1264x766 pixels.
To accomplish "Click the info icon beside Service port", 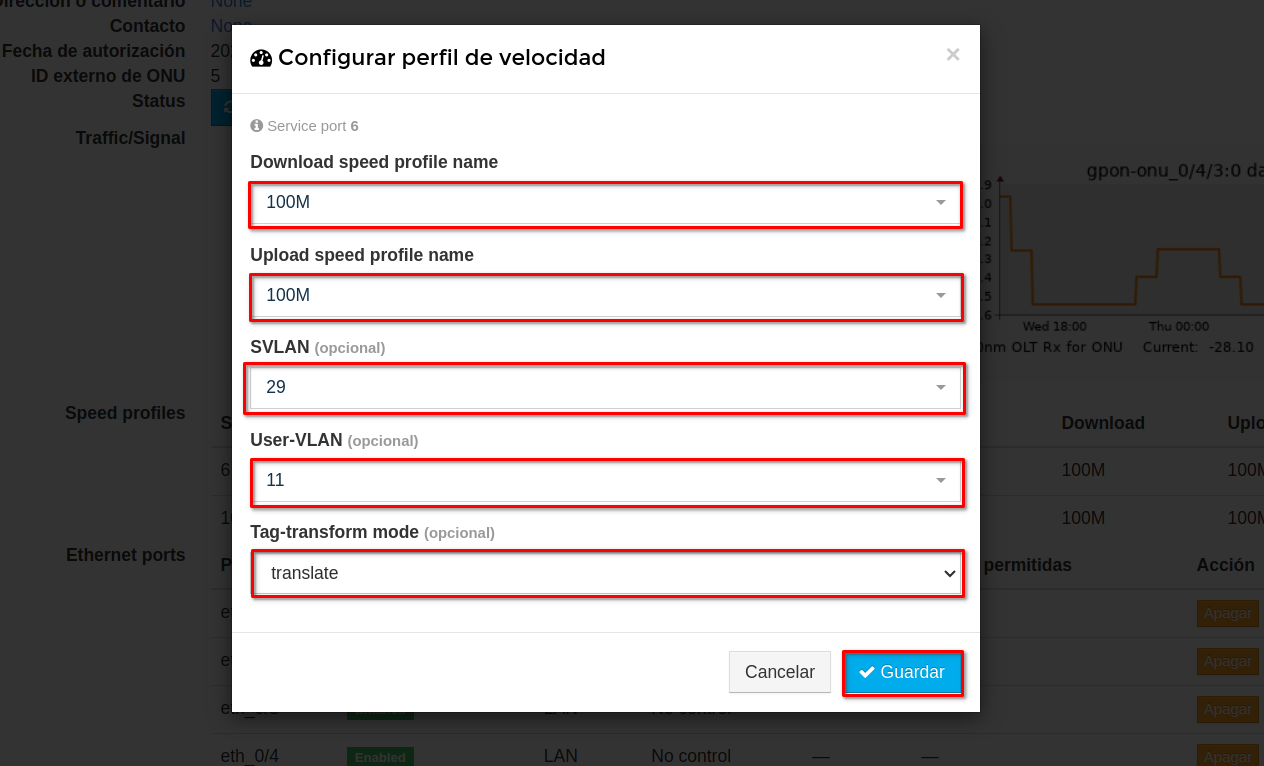I will click(257, 126).
